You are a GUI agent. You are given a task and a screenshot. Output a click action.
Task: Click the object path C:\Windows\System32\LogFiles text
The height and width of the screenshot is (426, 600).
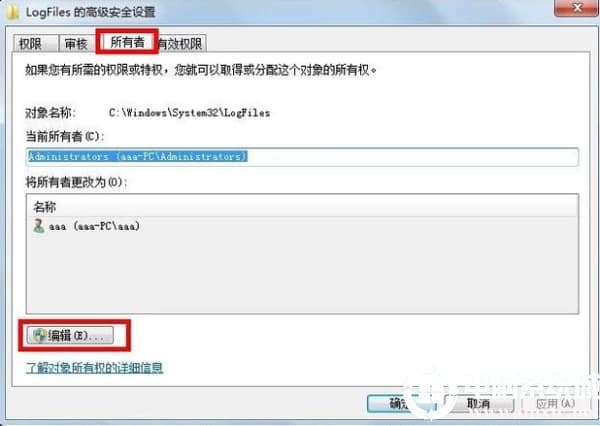tap(189, 113)
